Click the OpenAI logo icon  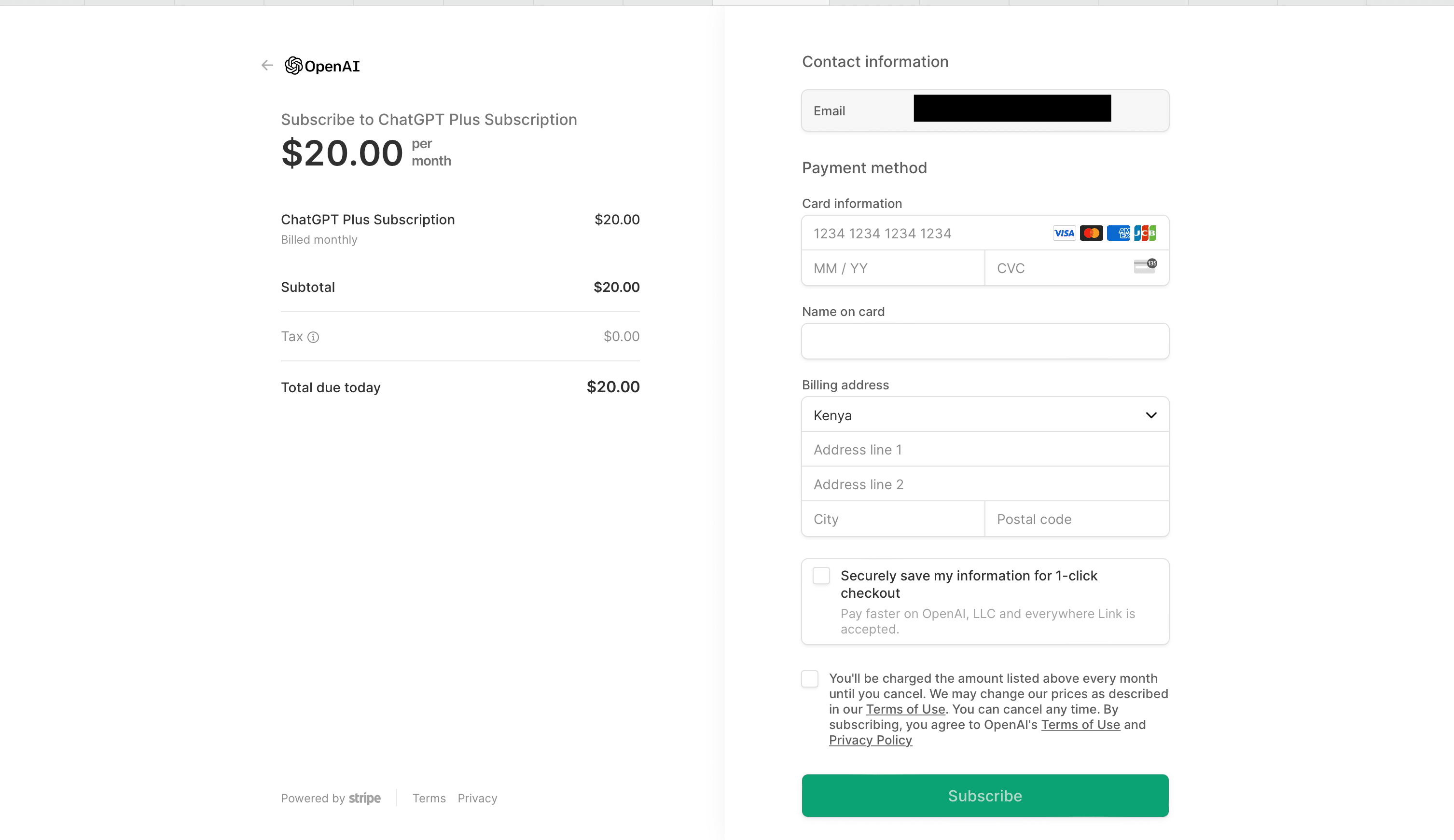point(293,66)
